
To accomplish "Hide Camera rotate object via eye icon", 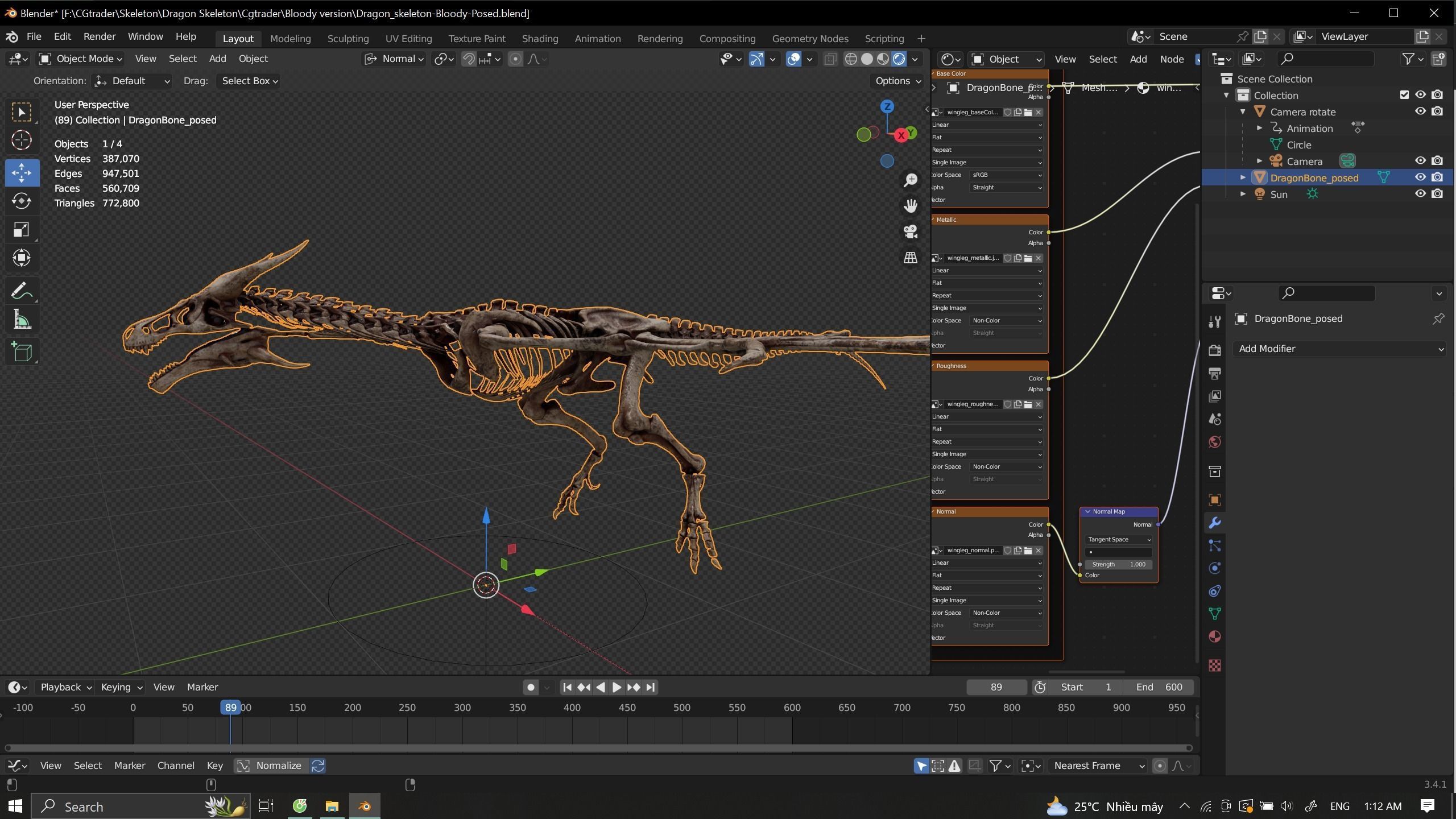I will [1420, 111].
